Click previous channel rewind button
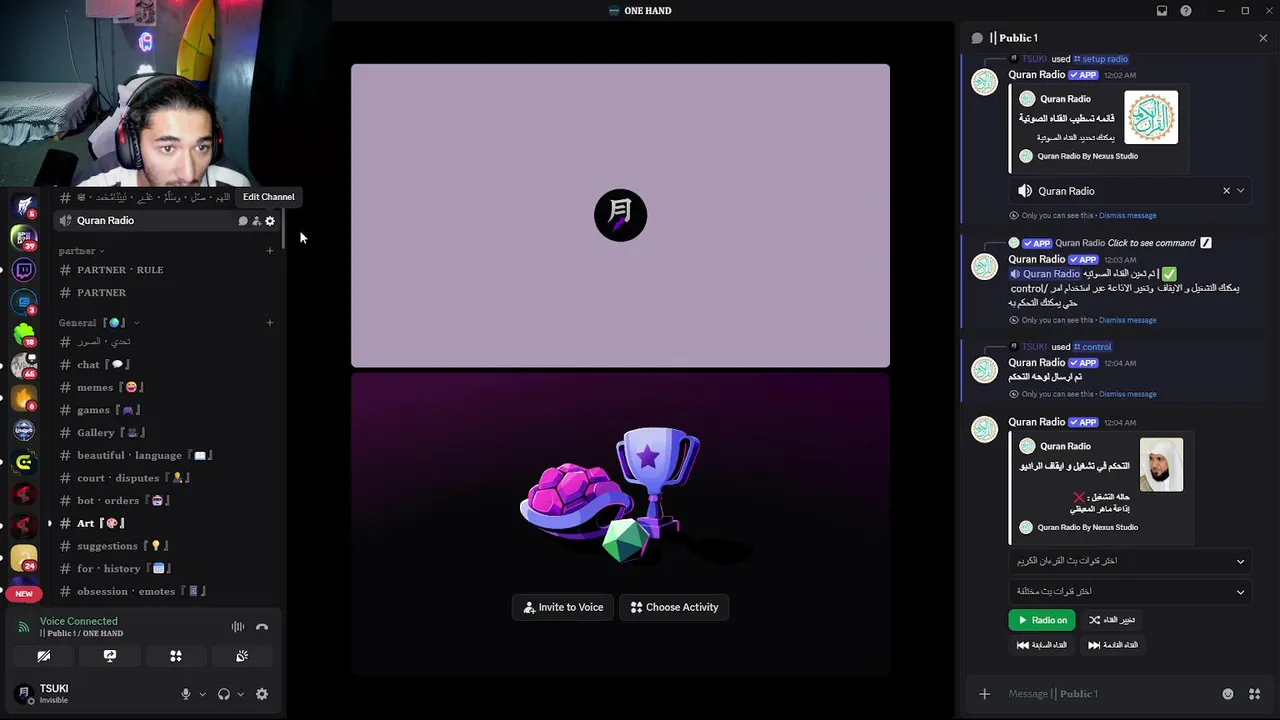This screenshot has width=1280, height=720. point(1042,645)
